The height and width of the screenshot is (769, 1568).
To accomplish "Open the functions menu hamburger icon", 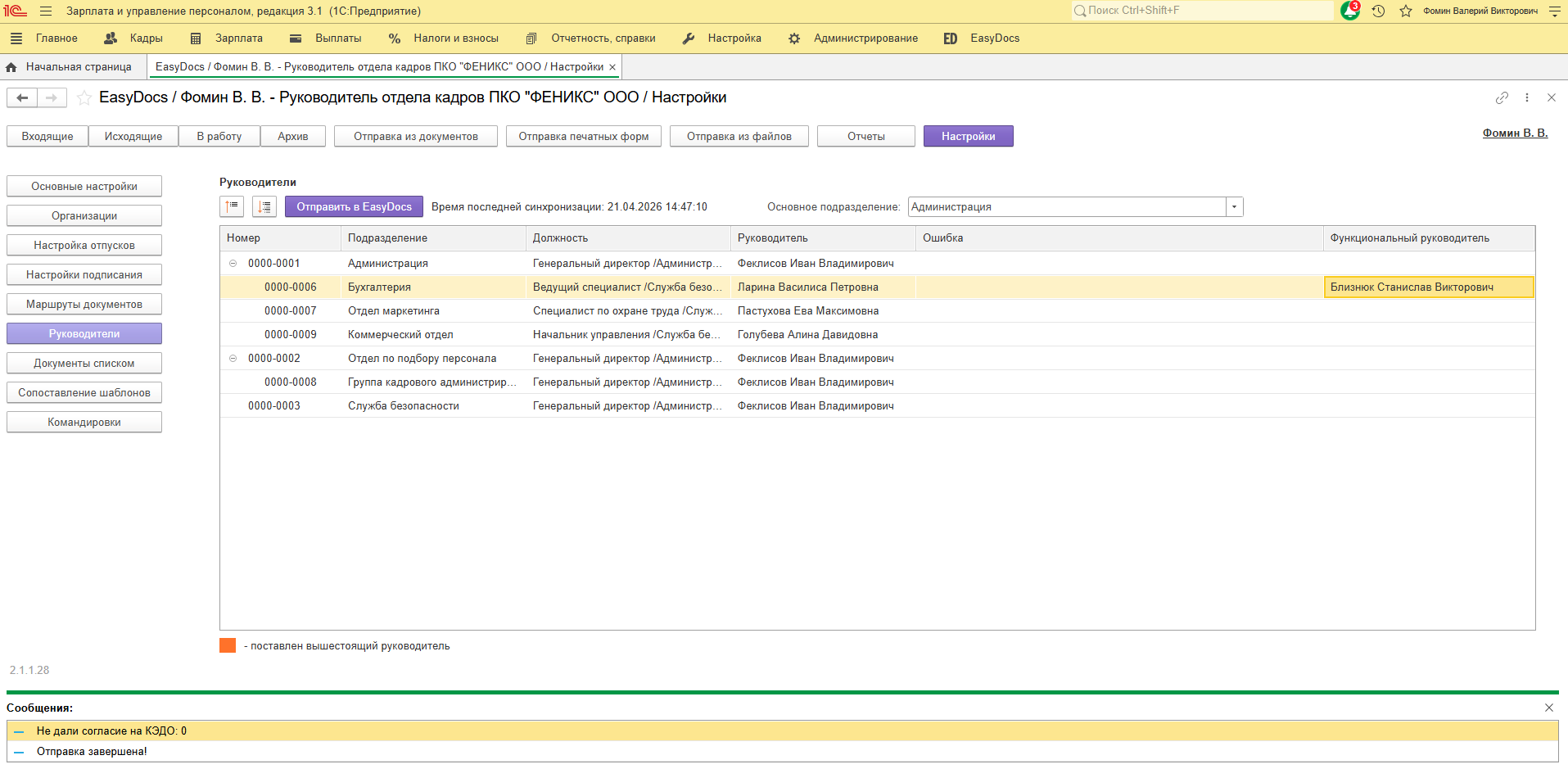I will (x=46, y=11).
